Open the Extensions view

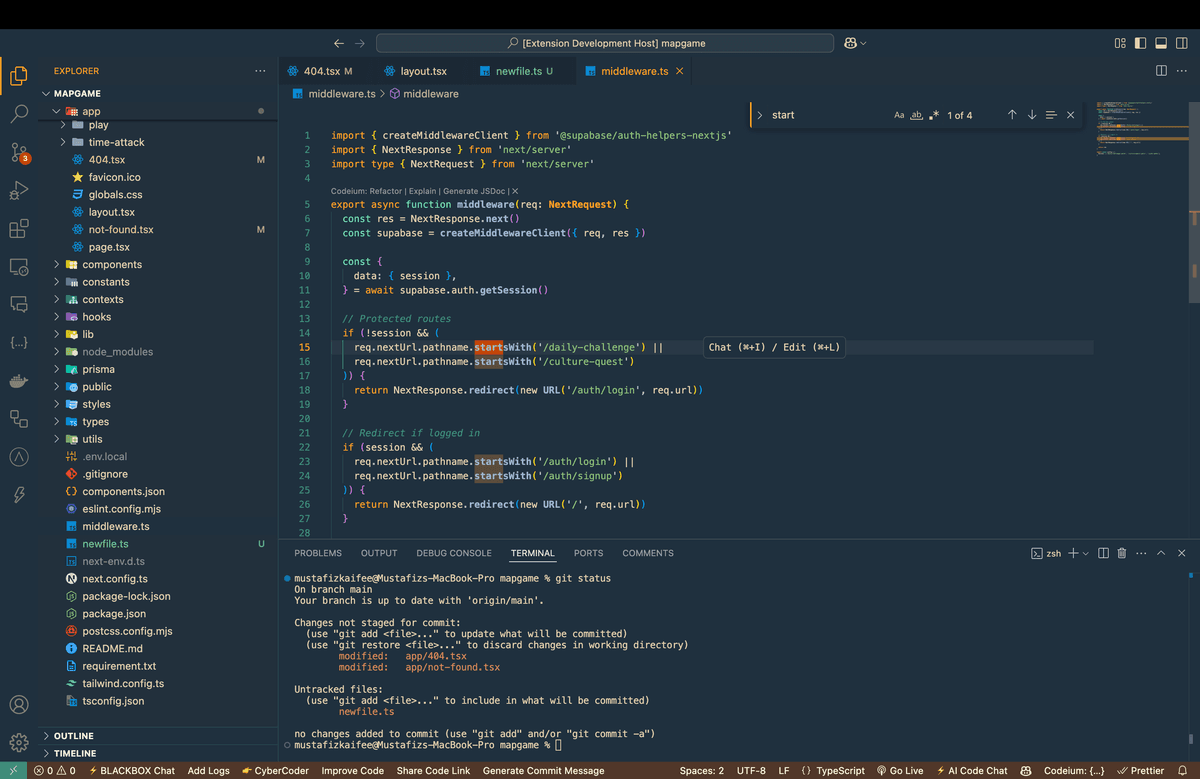click(x=18, y=229)
